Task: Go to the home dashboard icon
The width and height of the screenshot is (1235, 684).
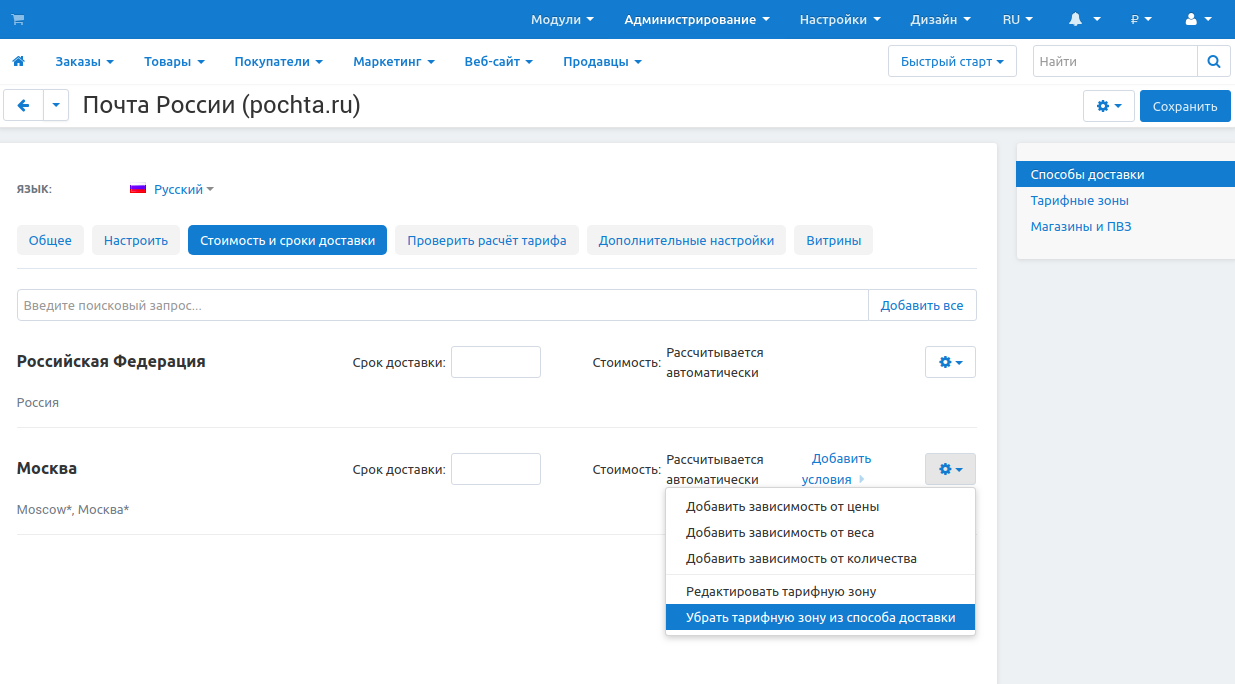Action: coord(18,62)
